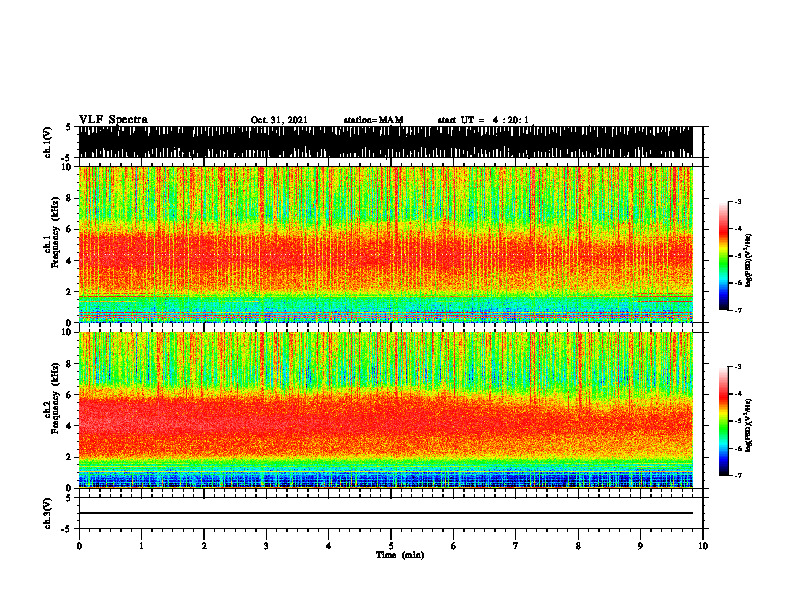Click time axis tick label "0"
The height and width of the screenshot is (612, 792).
point(79,546)
